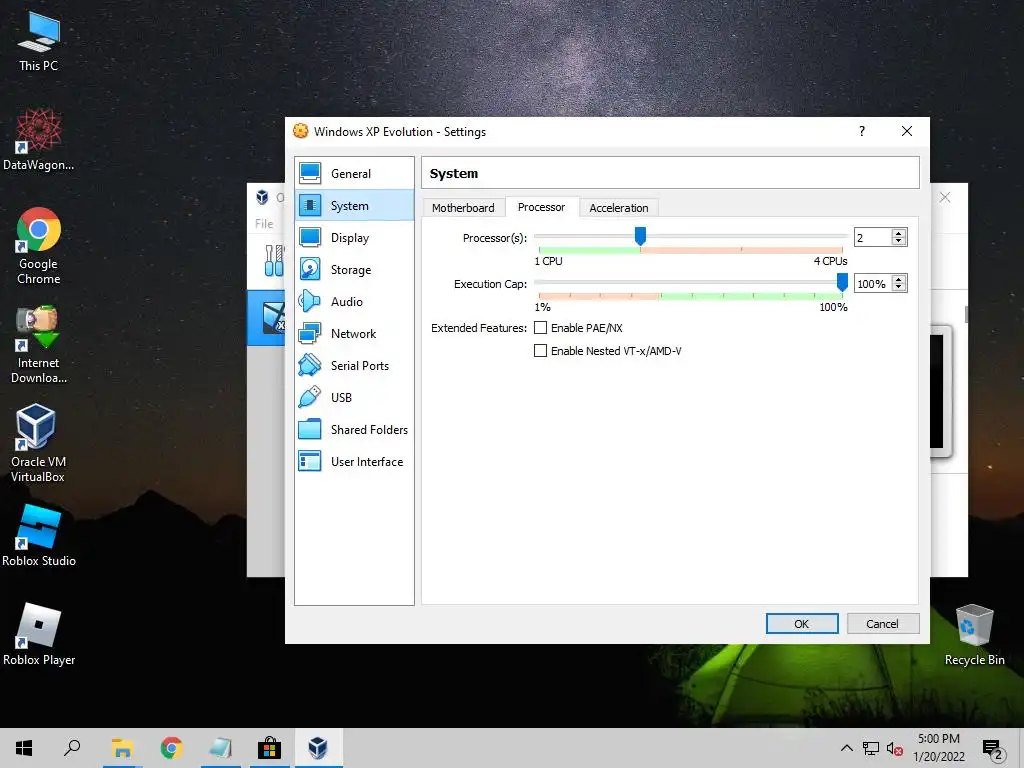Open the USB settings category
This screenshot has width=1024, height=768.
point(354,398)
